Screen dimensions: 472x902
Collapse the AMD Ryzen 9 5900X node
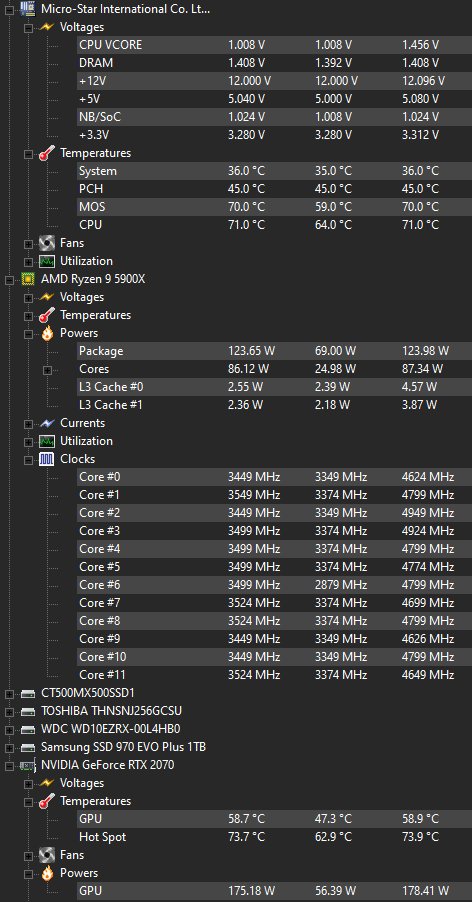coord(9,279)
